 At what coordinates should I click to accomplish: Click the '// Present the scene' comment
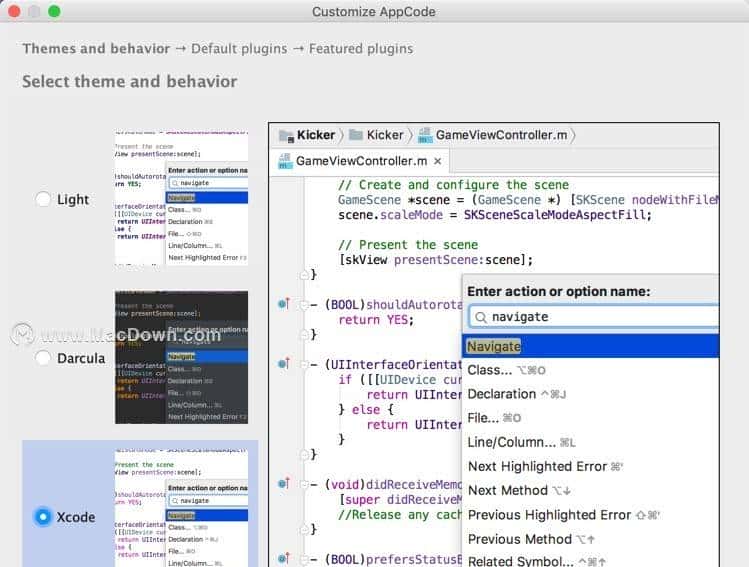[x=408, y=245]
